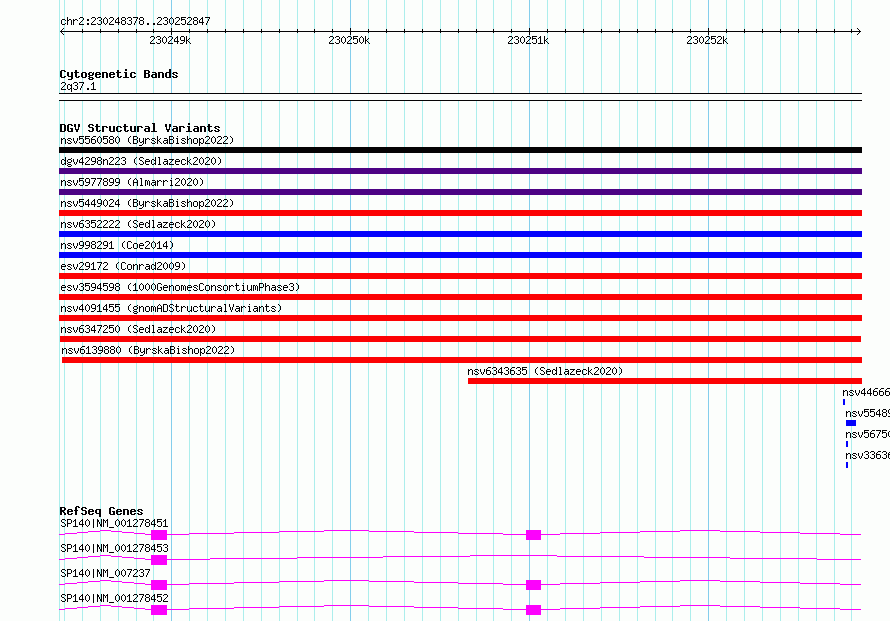This screenshot has height=621, width=890.
Task: Click right magenta exon of SP140|NM_001278451
Action: click(534, 535)
